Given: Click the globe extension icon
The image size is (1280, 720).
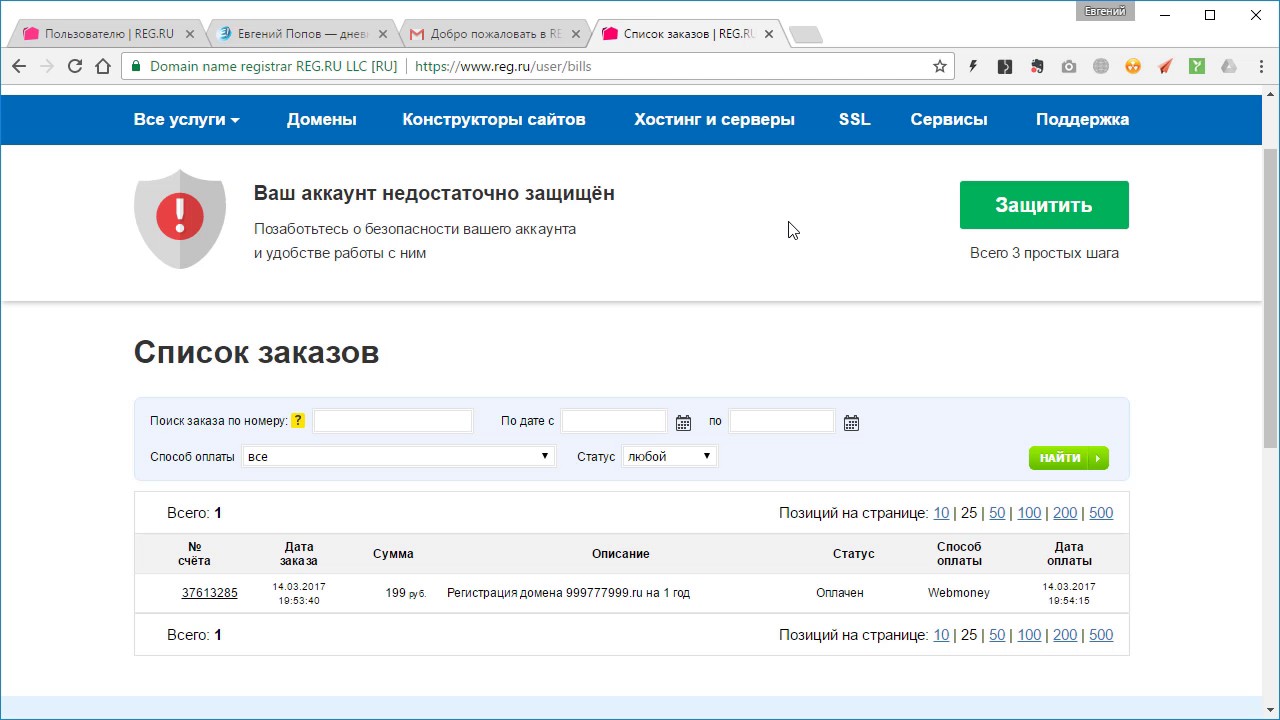Looking at the screenshot, I should [x=1101, y=66].
